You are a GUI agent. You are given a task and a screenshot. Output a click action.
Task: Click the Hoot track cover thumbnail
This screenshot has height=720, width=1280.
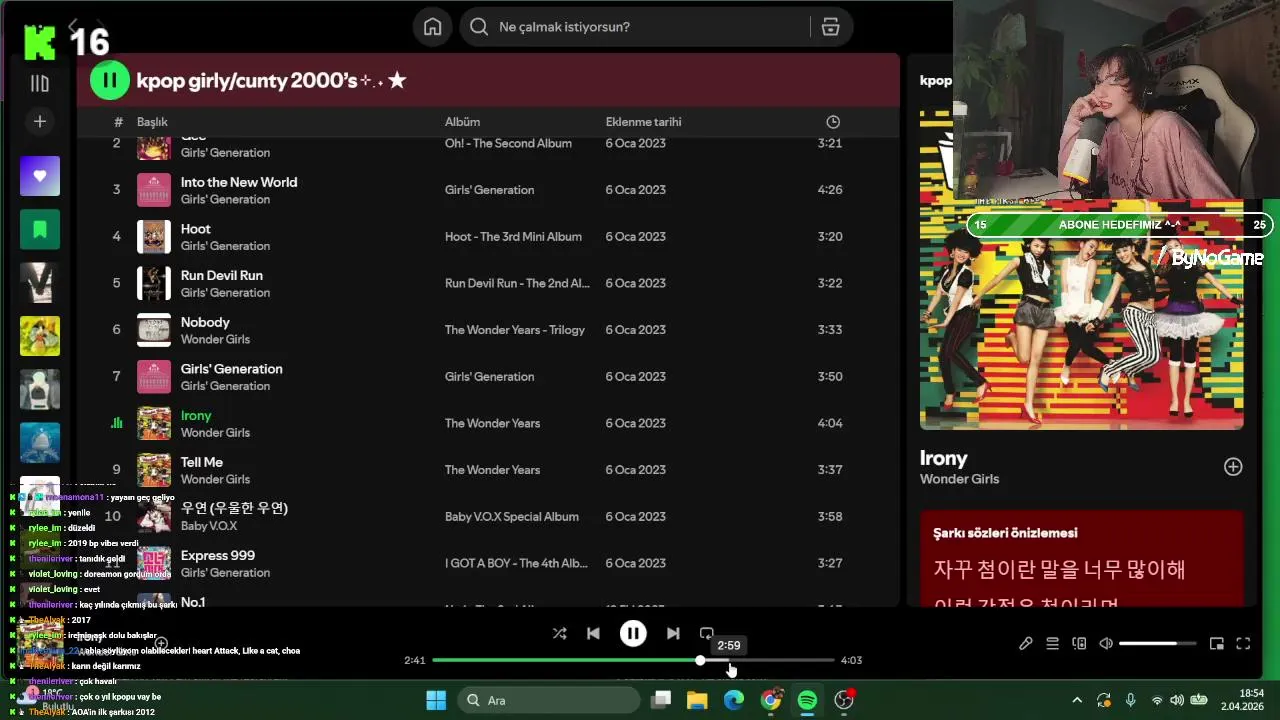154,237
